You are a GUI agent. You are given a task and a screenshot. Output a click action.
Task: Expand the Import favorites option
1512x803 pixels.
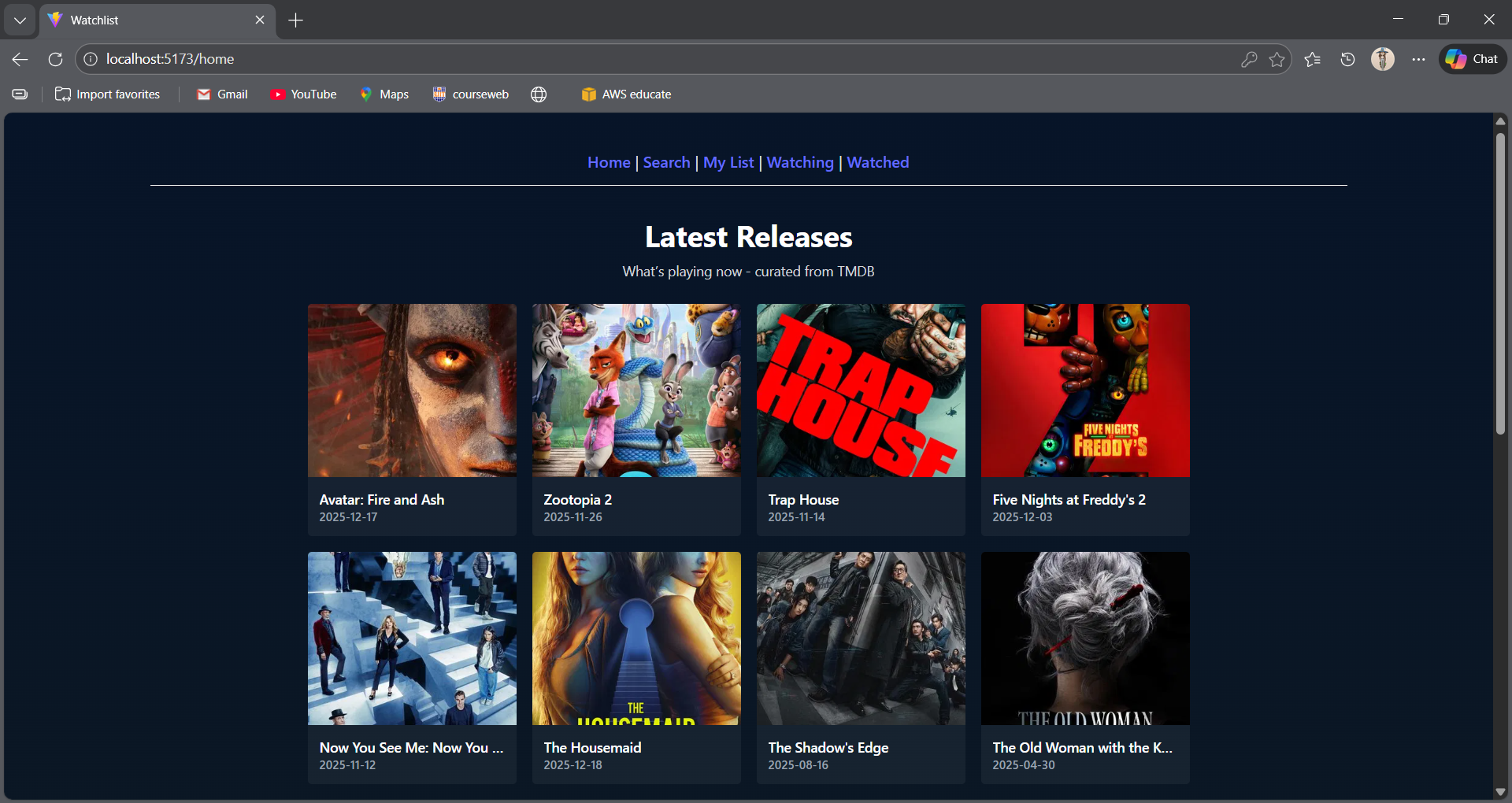(x=108, y=94)
